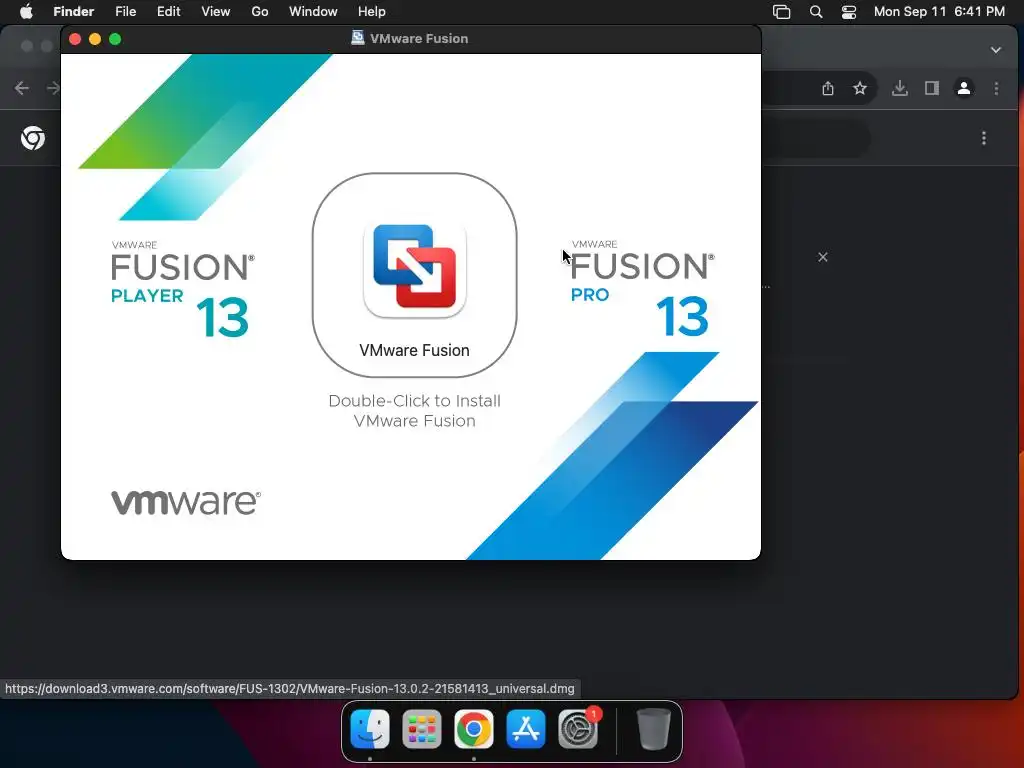Toggle the Chrome side panel icon
1024x768 pixels.
pyautogui.click(x=932, y=88)
